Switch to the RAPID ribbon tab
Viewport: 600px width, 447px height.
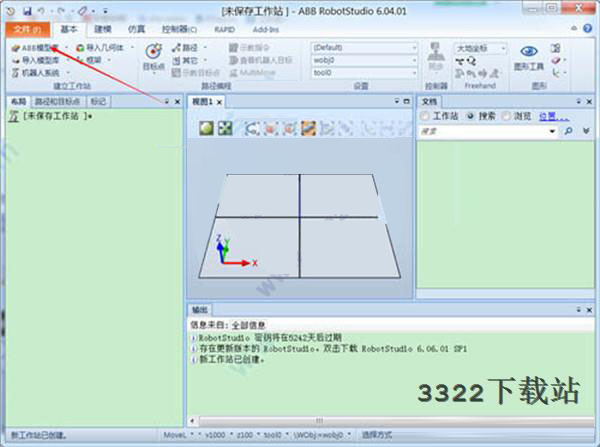(224, 29)
